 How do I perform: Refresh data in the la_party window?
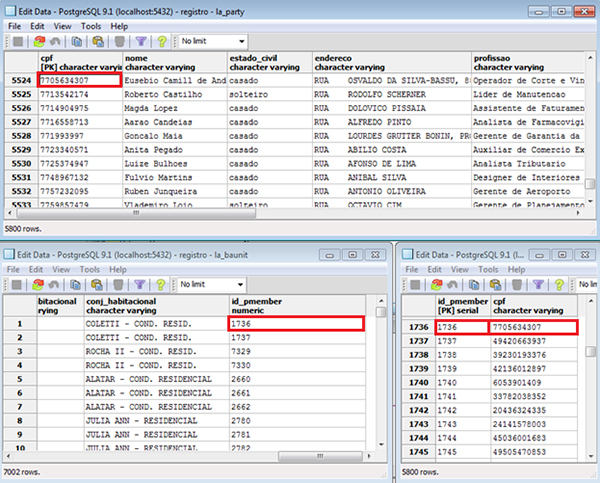pyautogui.click(x=40, y=42)
